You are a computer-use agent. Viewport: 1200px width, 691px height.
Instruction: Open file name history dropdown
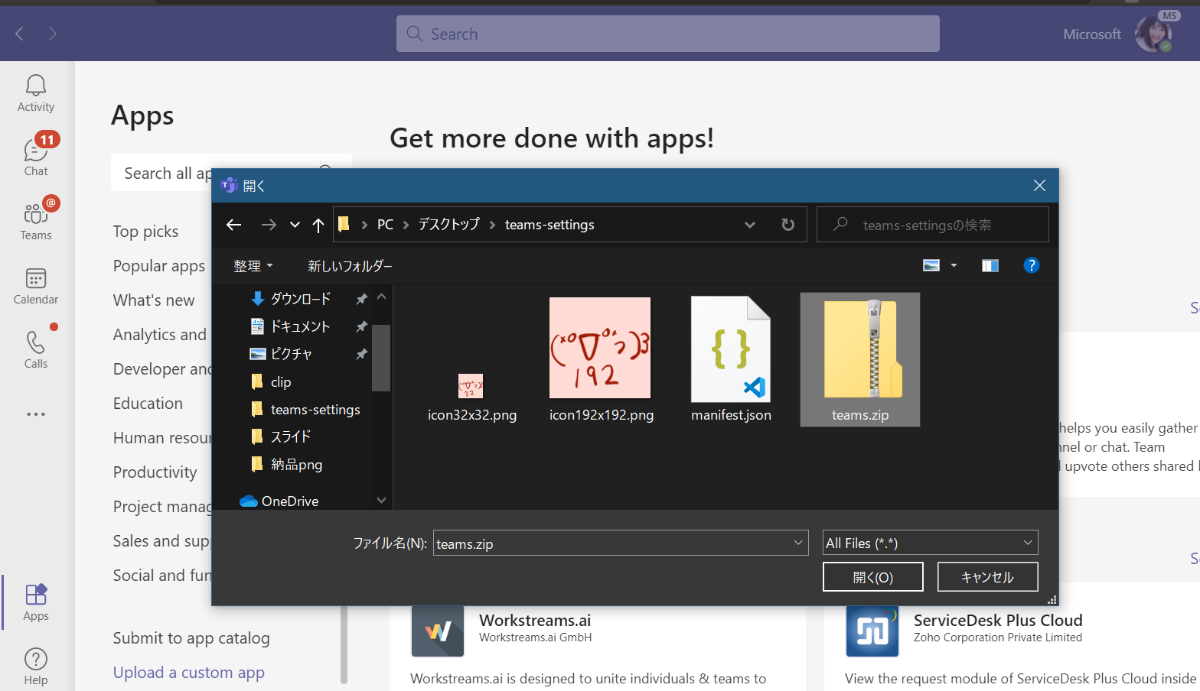798,543
